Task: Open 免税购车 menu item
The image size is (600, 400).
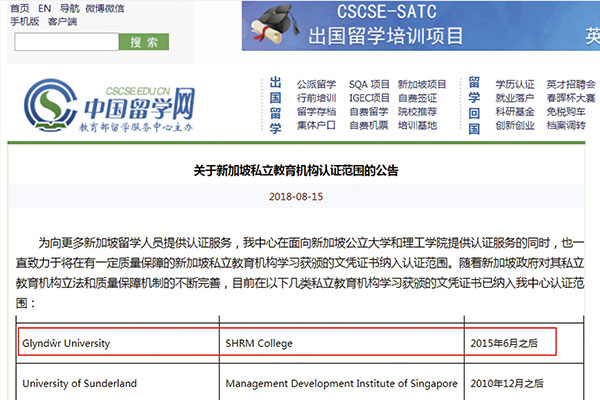Action: point(566,111)
